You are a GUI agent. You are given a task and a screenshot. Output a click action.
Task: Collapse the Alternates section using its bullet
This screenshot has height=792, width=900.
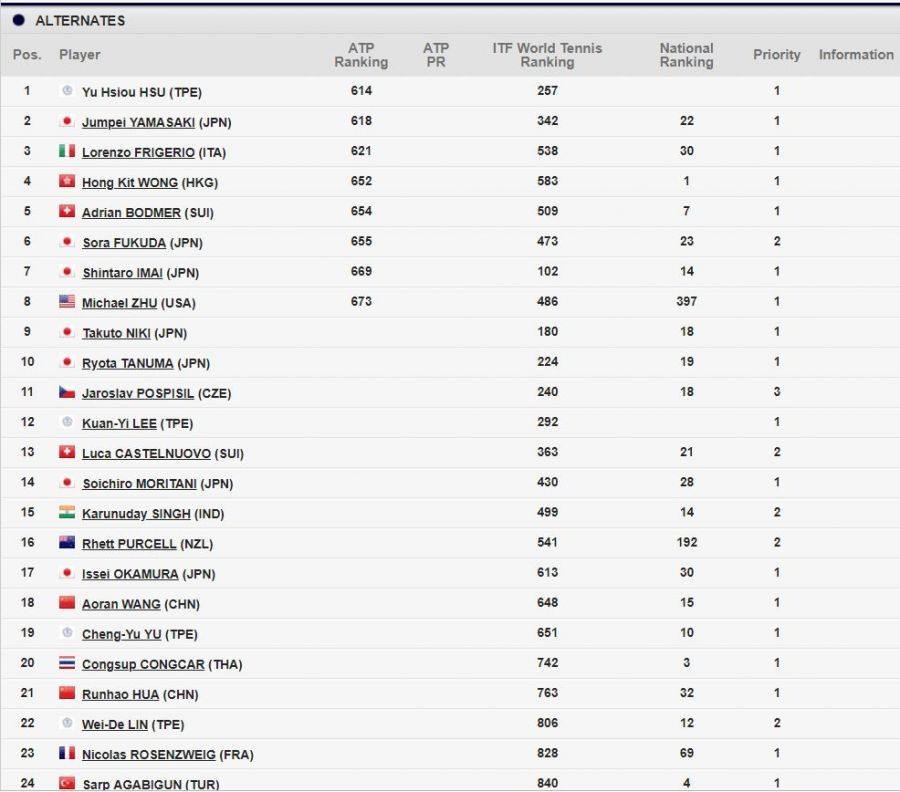point(18,20)
